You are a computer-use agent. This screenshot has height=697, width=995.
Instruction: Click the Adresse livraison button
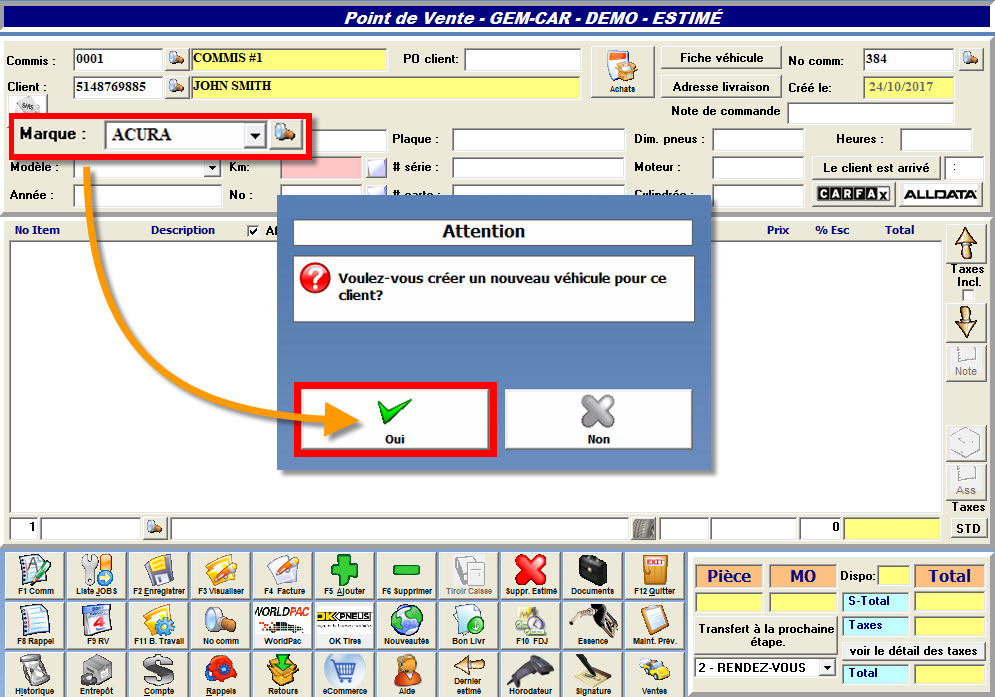pyautogui.click(x=722, y=87)
